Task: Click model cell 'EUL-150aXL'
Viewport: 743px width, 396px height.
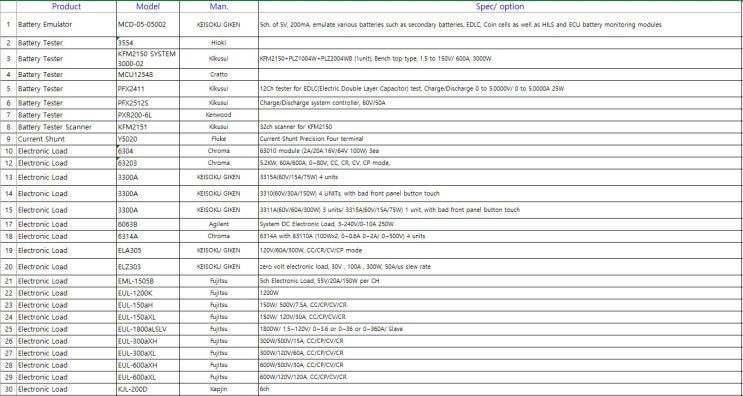Action: click(148, 317)
